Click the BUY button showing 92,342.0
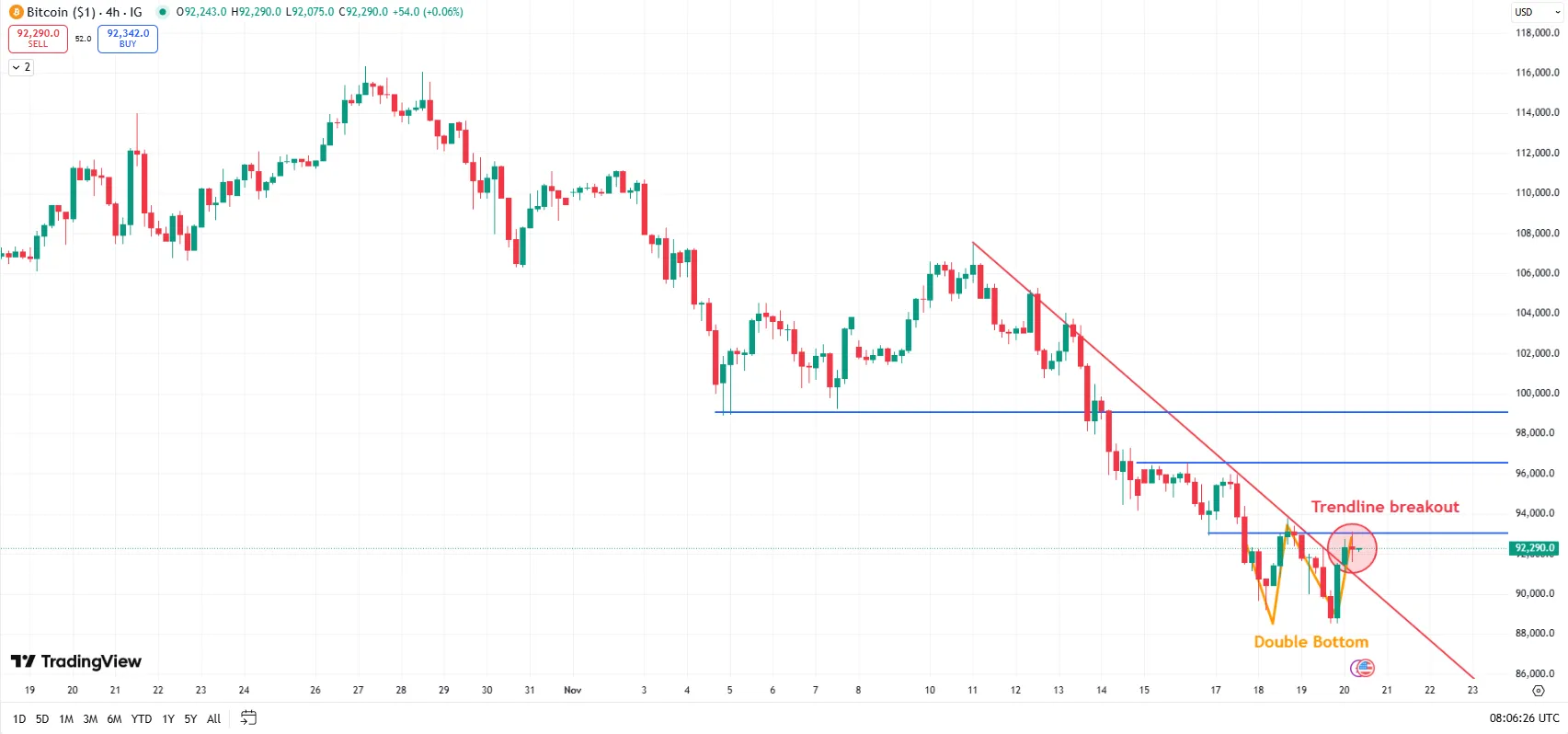1568x734 pixels. click(x=127, y=39)
